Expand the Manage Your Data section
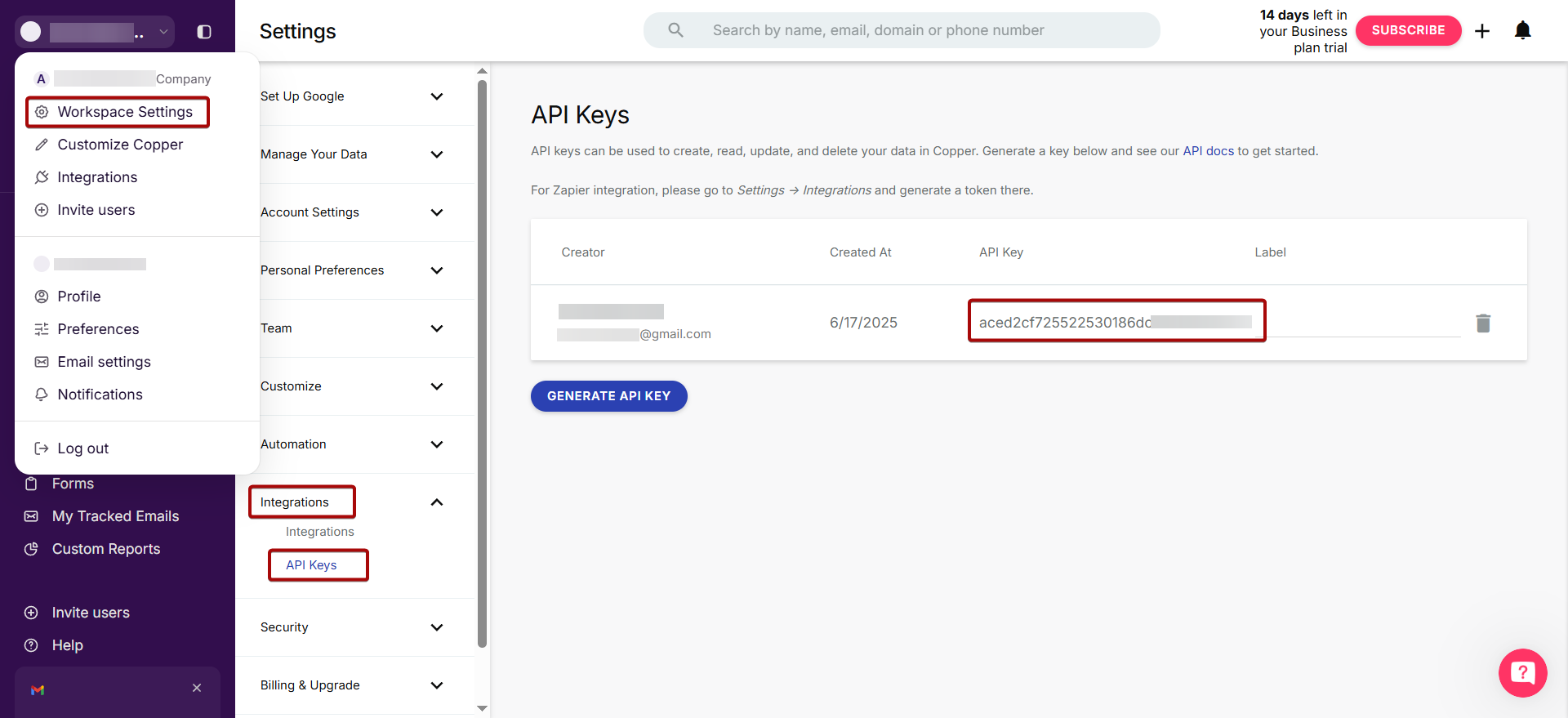Screen dimensions: 1568x718 click(437, 154)
